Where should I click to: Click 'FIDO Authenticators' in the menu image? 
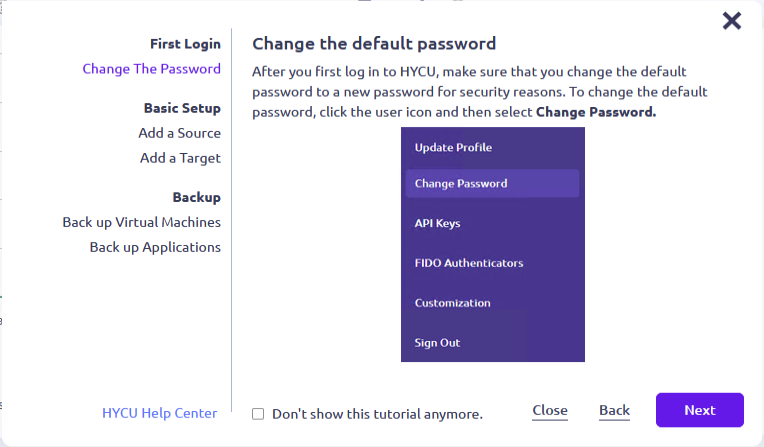point(469,263)
